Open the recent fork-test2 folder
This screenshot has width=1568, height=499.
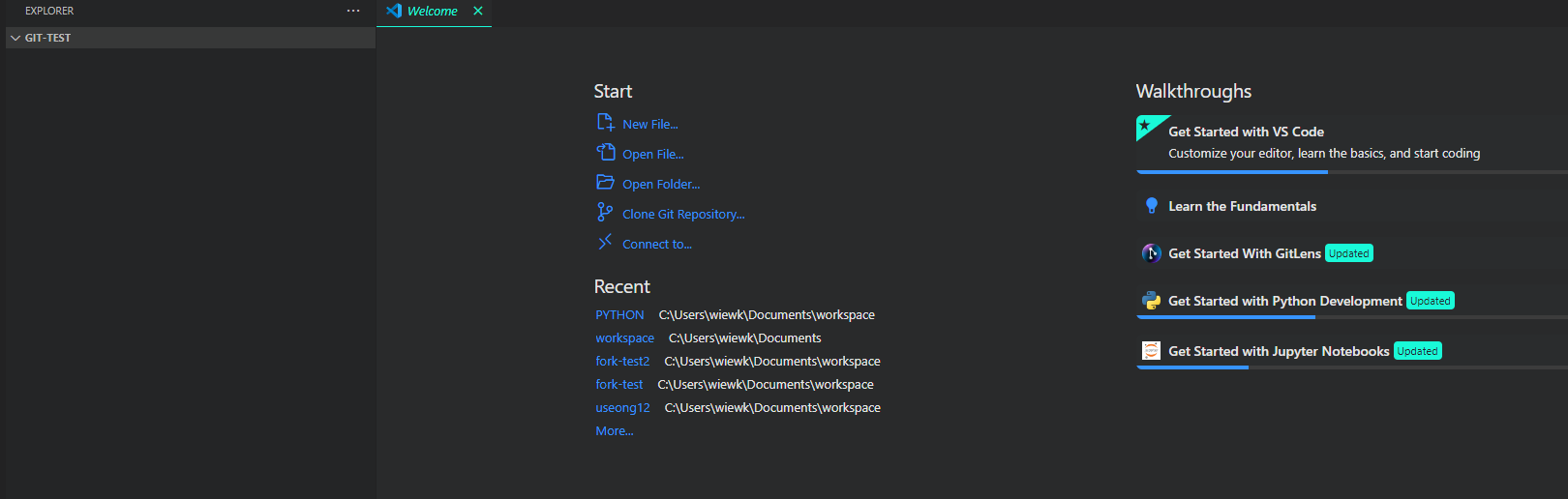(622, 361)
